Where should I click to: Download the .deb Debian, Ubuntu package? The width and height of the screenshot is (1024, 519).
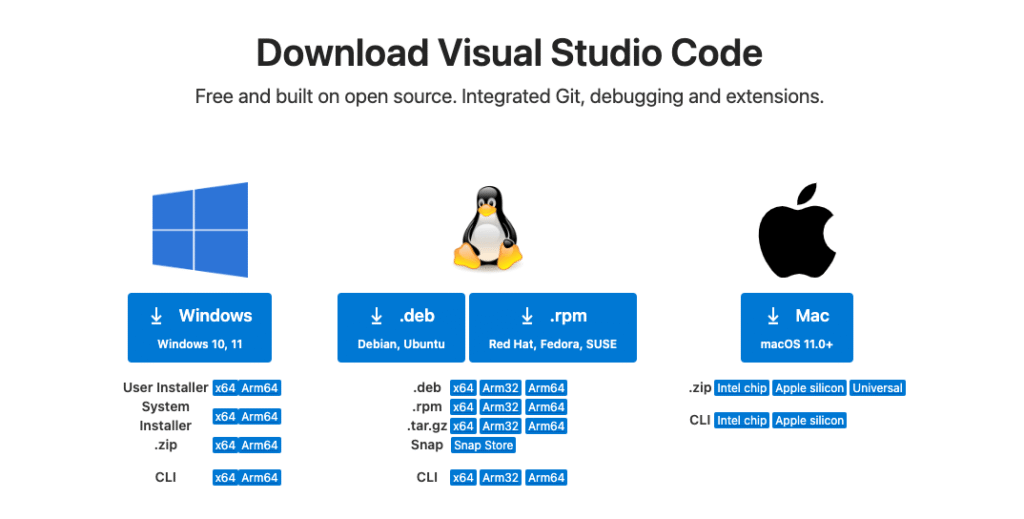(x=401, y=328)
